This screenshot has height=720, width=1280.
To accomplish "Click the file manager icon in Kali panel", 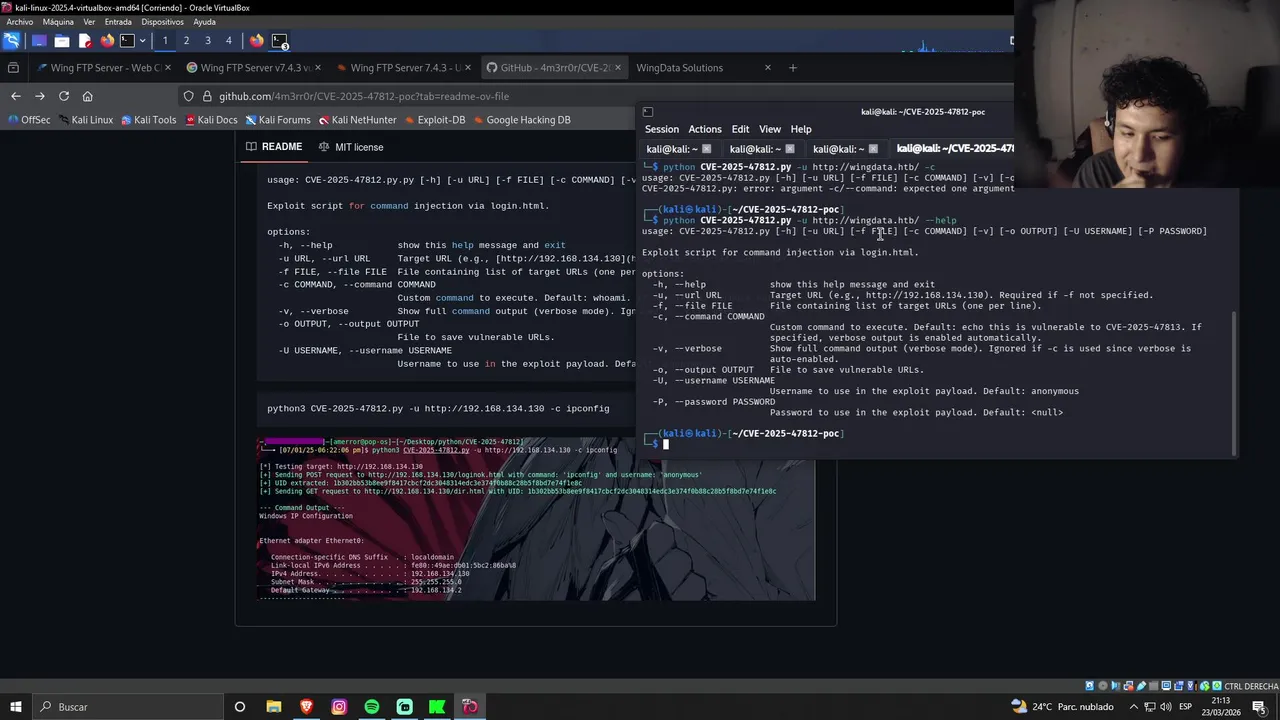I will [61, 41].
